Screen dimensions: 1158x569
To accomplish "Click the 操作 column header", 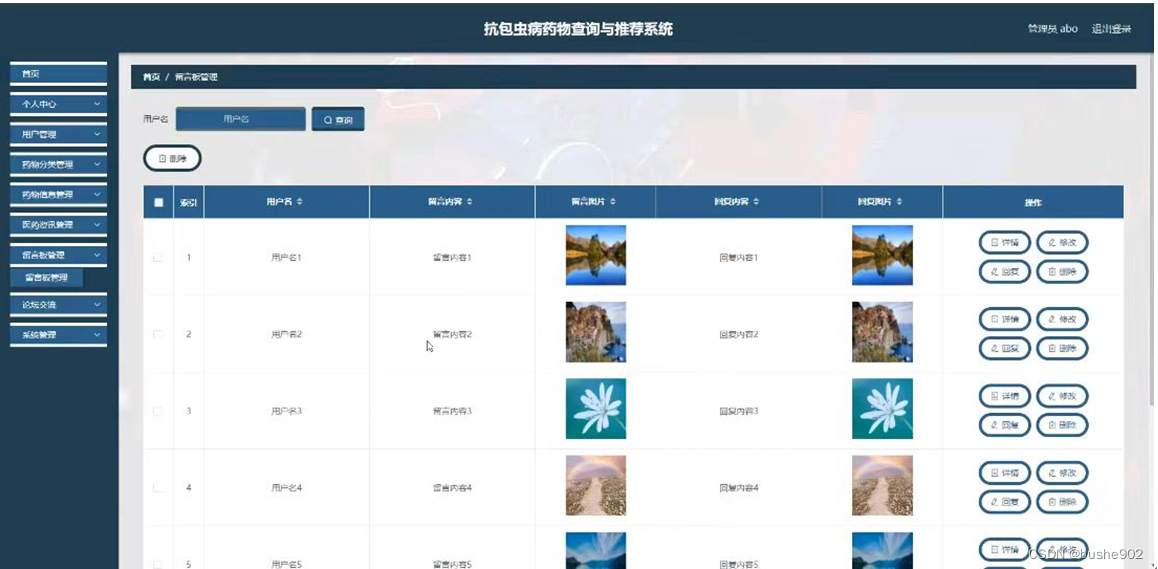I will click(1033, 202).
